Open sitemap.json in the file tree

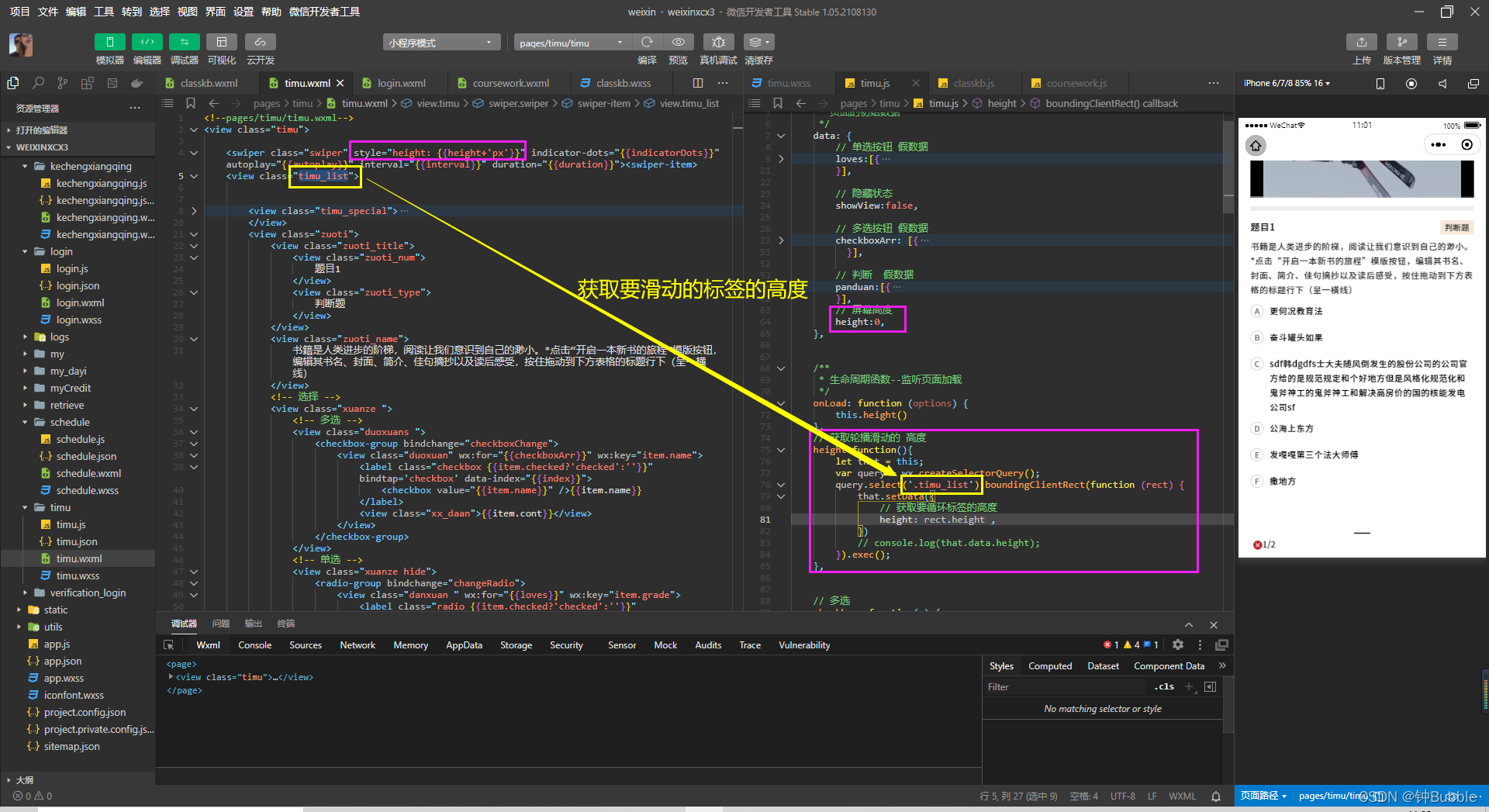78,746
